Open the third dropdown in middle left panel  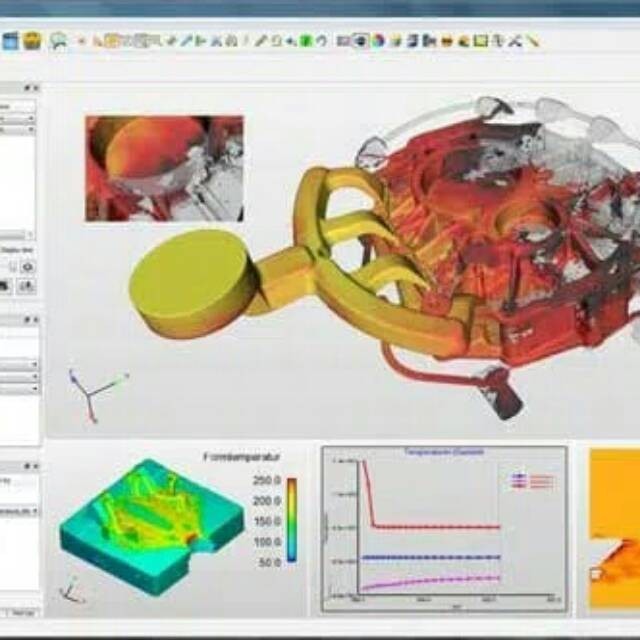[19, 388]
